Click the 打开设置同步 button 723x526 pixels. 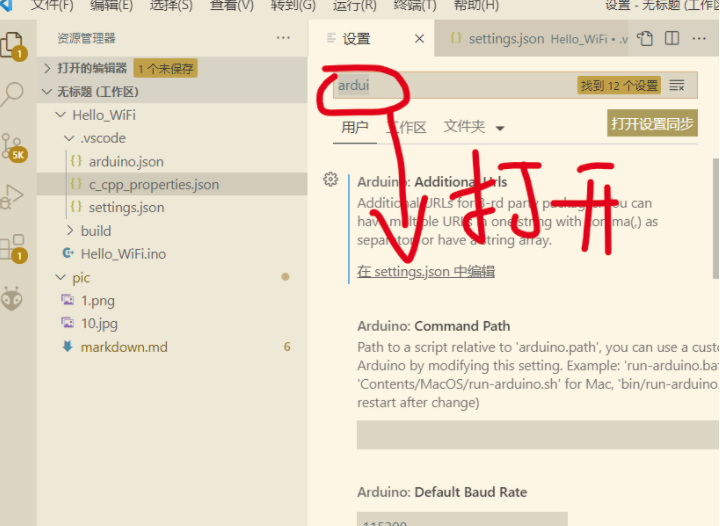point(652,123)
